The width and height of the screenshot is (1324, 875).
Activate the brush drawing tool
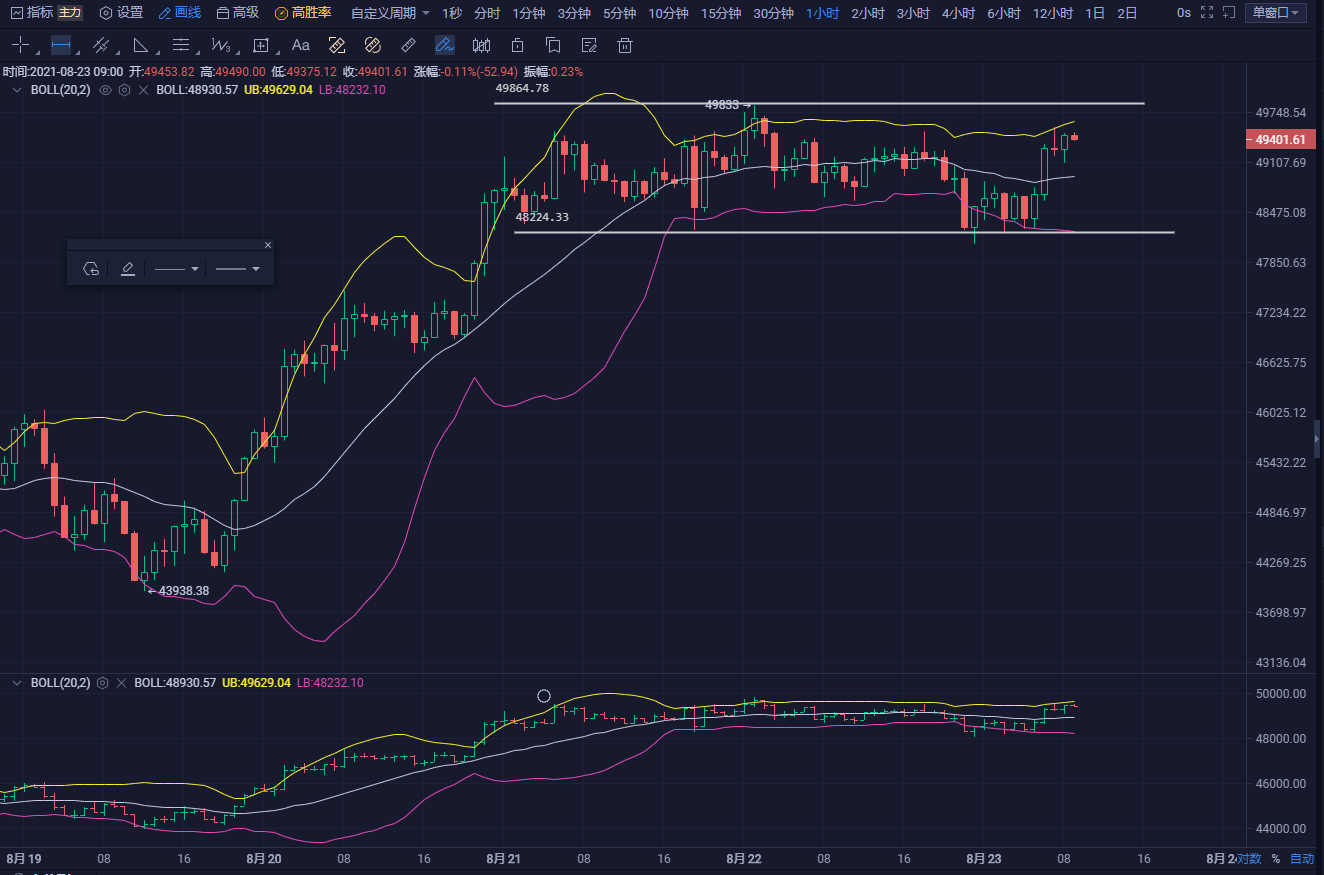(444, 45)
